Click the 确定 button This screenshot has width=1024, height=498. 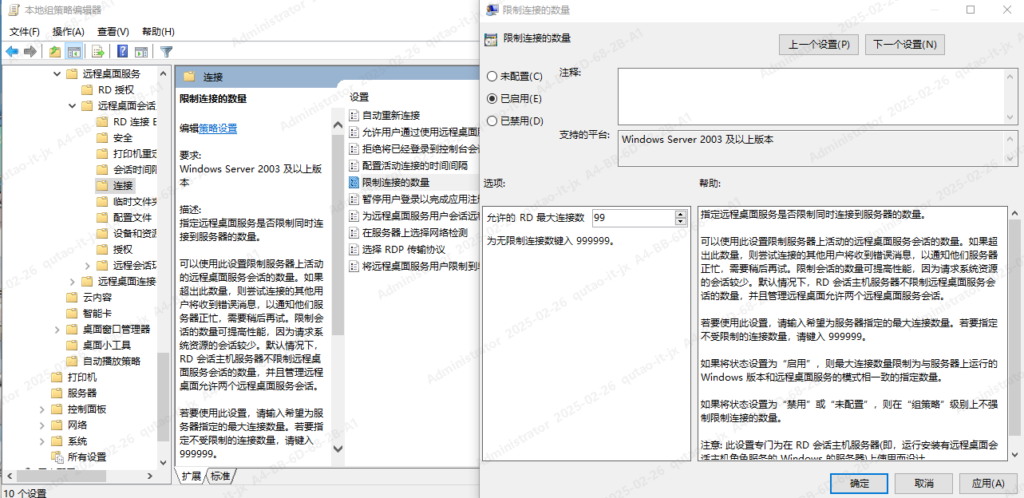pyautogui.click(x=859, y=483)
